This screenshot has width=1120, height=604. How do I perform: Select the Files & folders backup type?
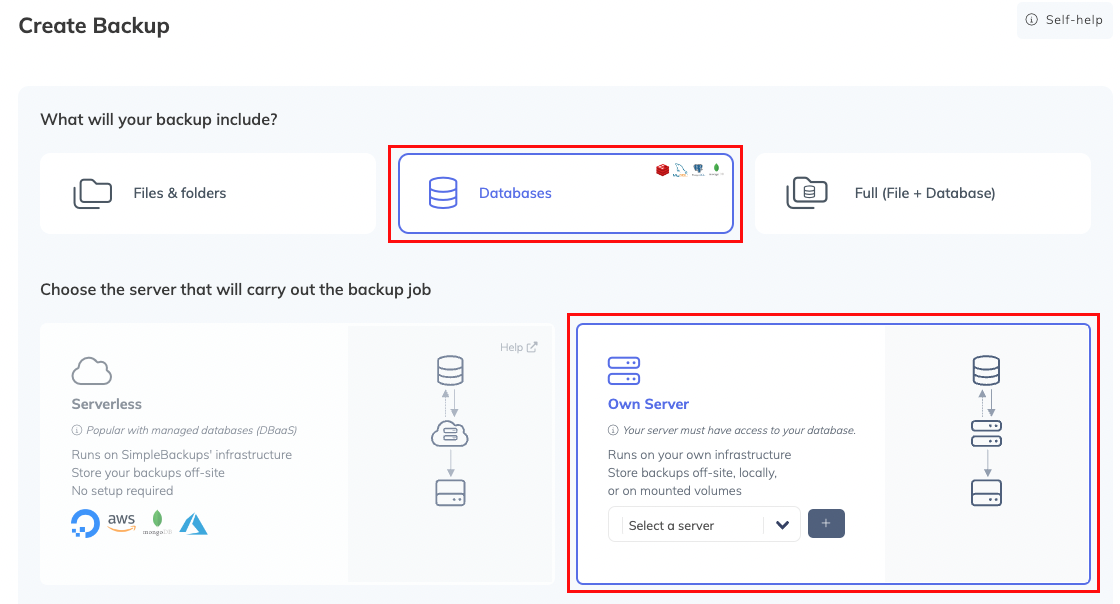point(208,193)
